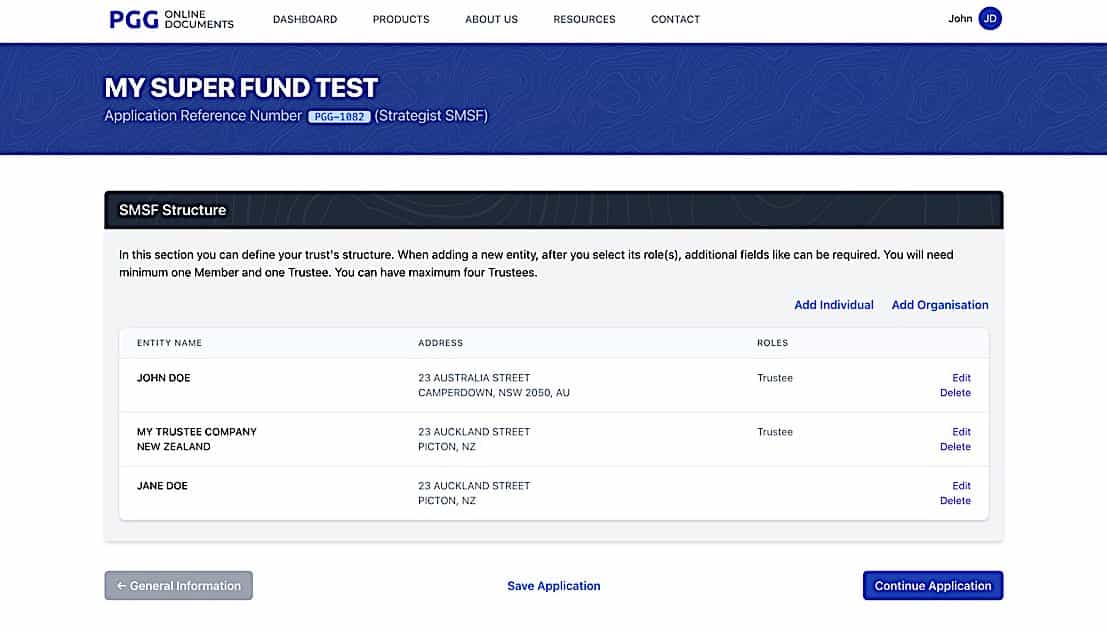This screenshot has width=1107, height=633.
Task: Edit My Trustee Company New Zealand
Action: (961, 432)
